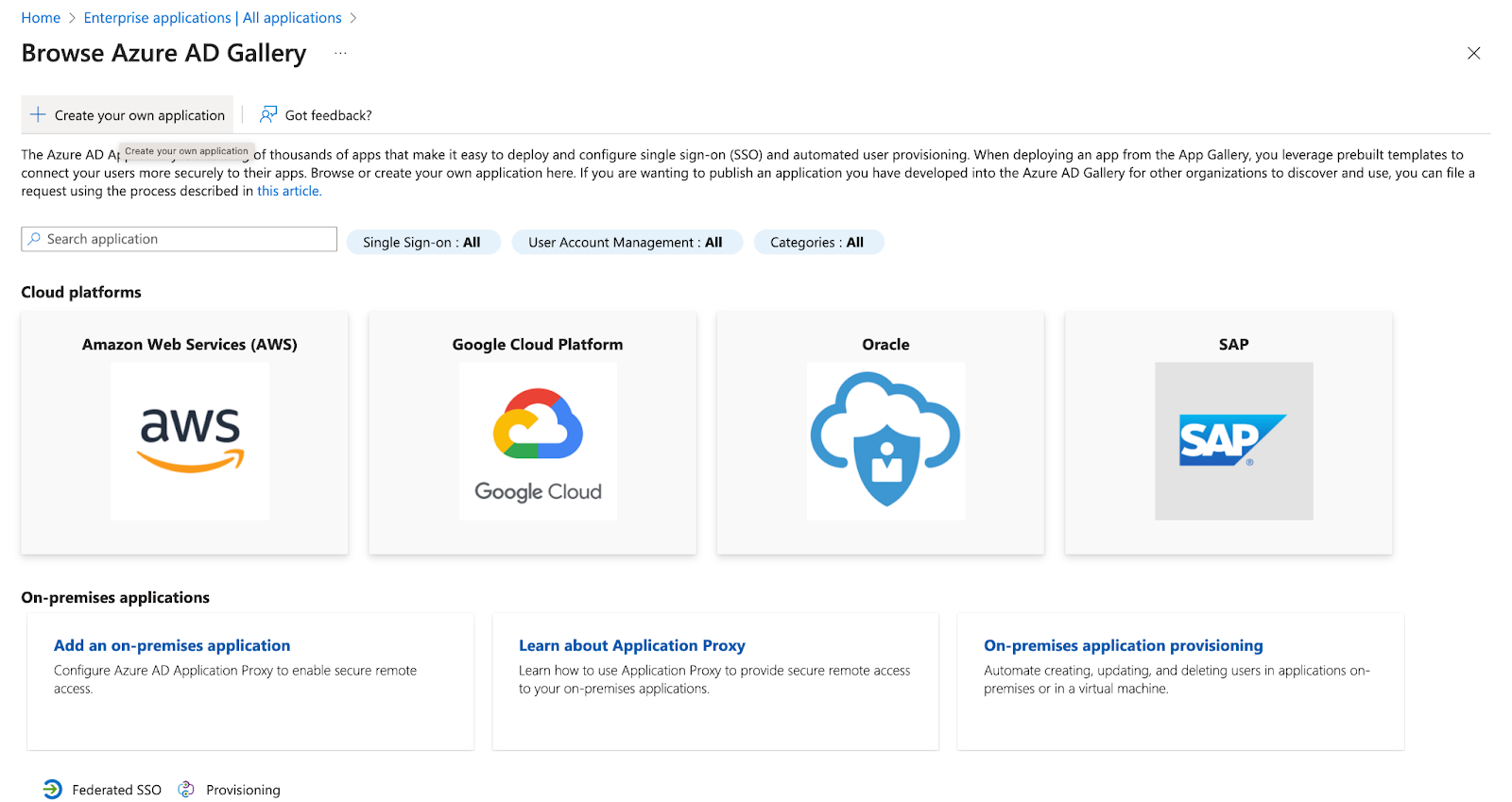1512x802 pixels.
Task: Click the ellipsis beside Browse Azure AD Gallery
Action: point(340,53)
